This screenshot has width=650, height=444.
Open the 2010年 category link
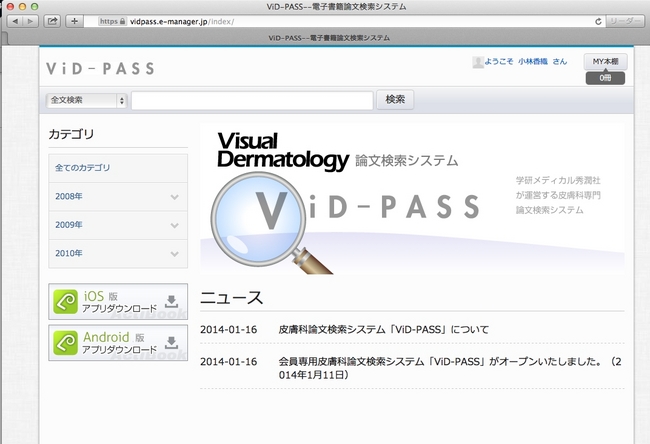click(x=69, y=253)
